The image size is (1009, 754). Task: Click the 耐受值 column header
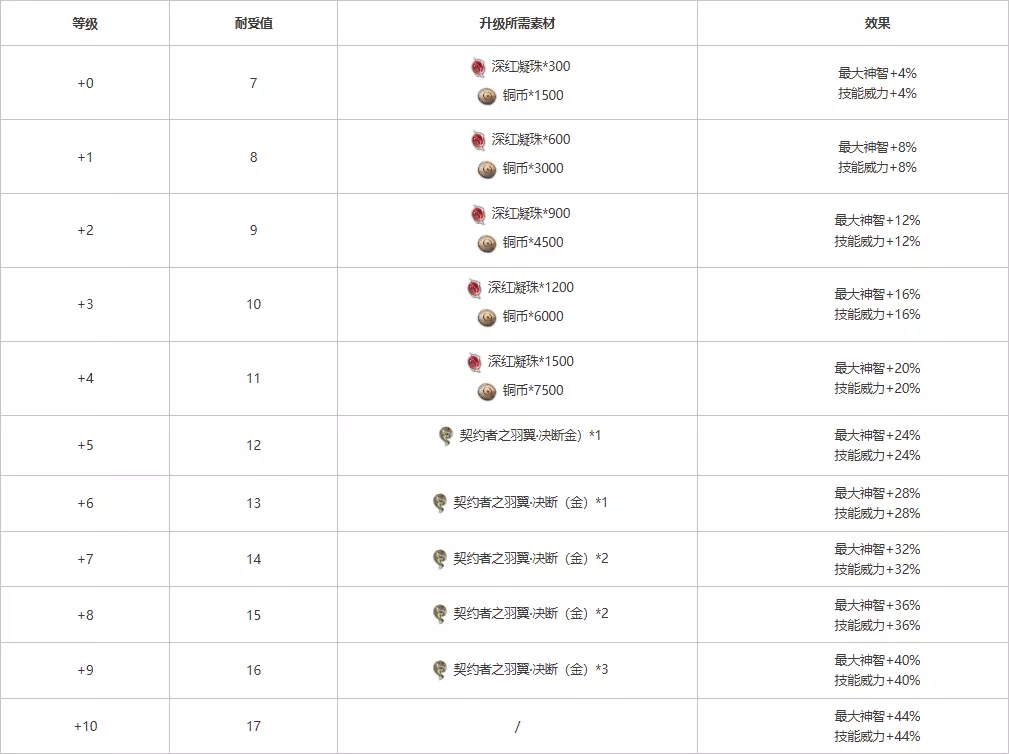(253, 23)
